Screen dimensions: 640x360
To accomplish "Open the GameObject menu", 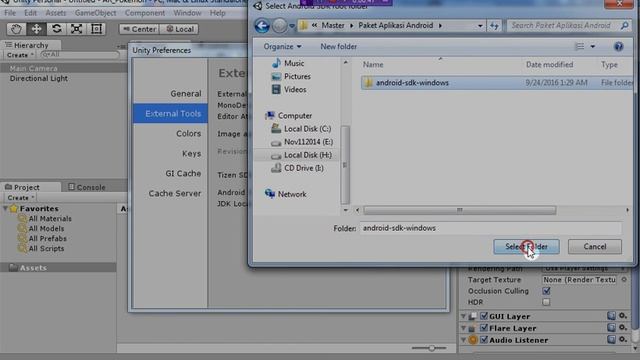I will point(96,13).
